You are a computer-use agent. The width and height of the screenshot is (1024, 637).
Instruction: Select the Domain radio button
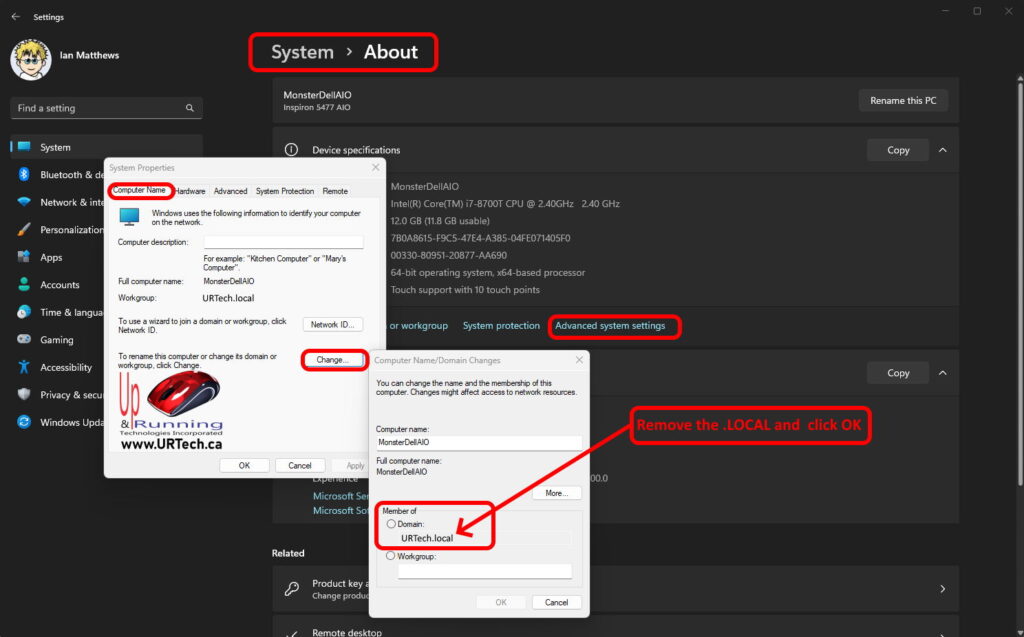tap(390, 524)
